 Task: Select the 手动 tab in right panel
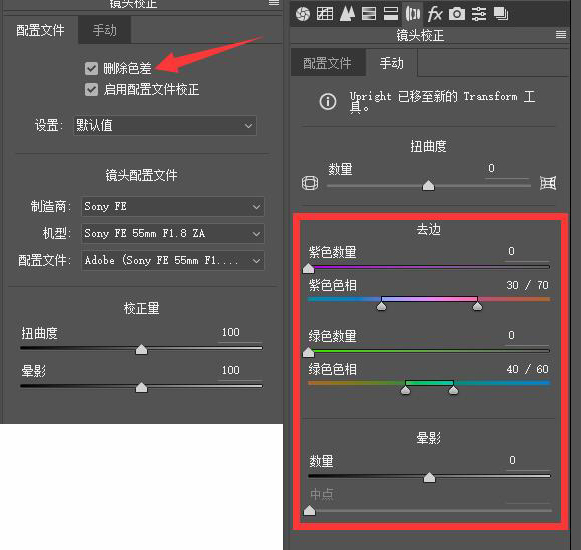click(x=392, y=63)
